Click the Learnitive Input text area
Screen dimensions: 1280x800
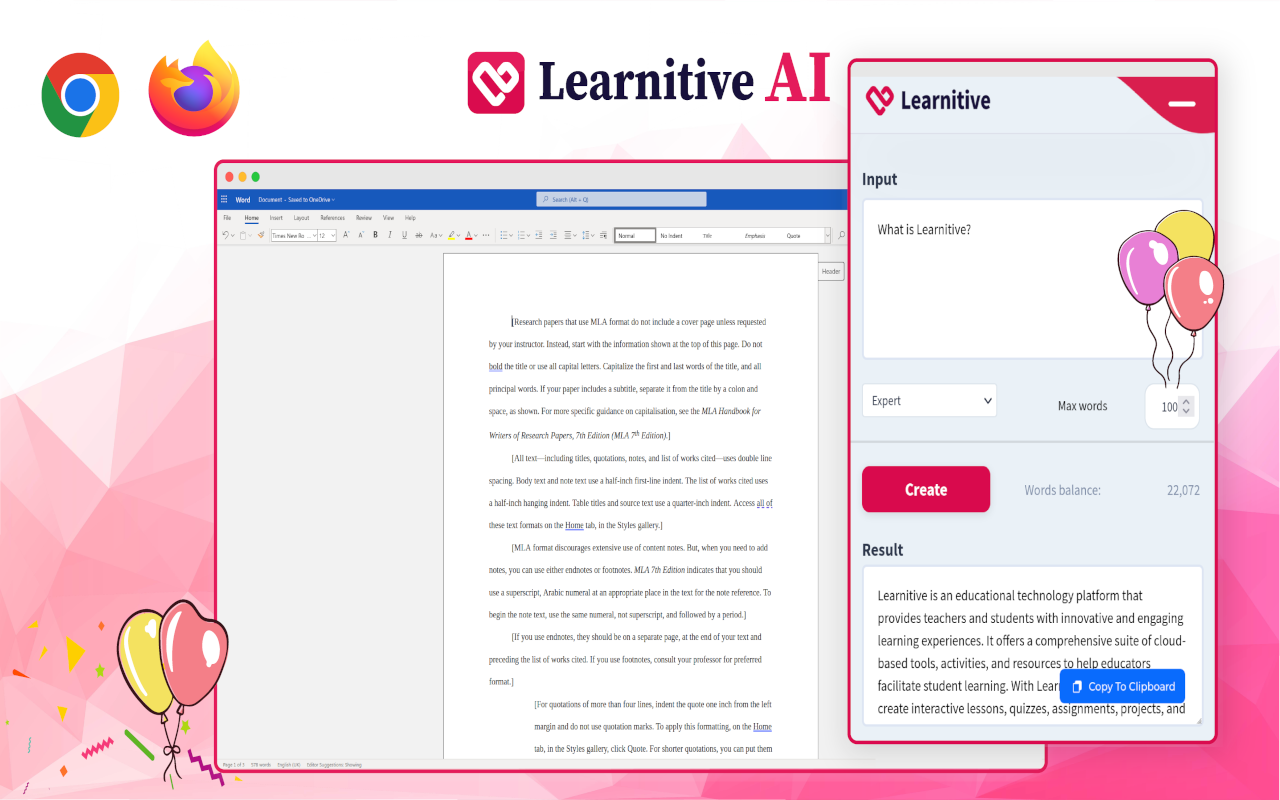pyautogui.click(x=1032, y=279)
